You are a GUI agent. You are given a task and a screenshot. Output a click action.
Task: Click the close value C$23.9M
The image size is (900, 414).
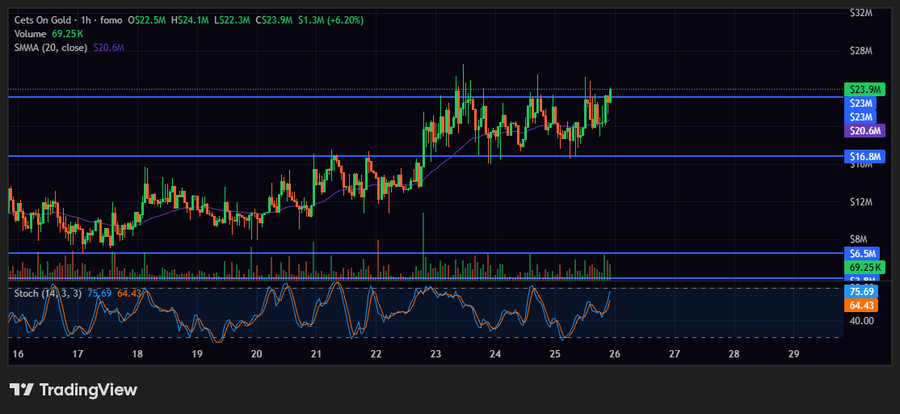coord(275,20)
